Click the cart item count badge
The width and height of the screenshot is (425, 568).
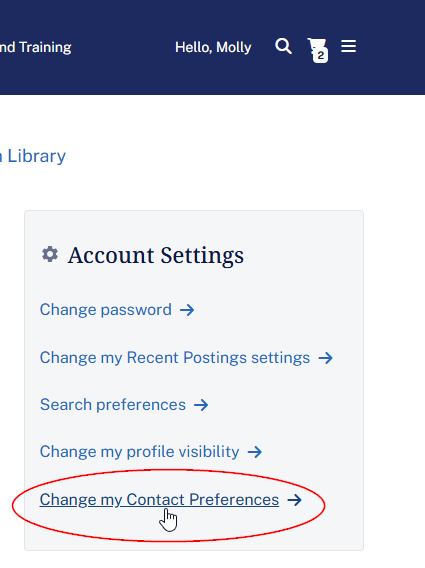point(321,55)
